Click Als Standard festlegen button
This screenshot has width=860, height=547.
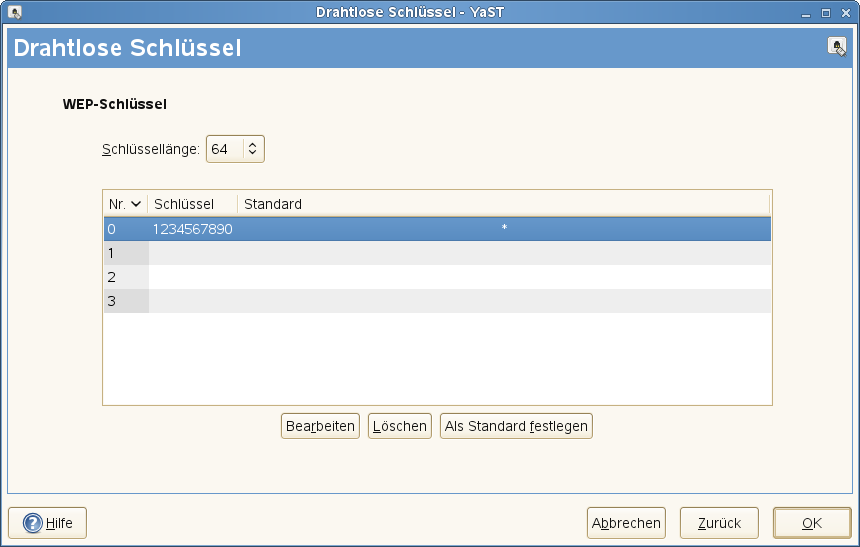pyautogui.click(x=516, y=426)
